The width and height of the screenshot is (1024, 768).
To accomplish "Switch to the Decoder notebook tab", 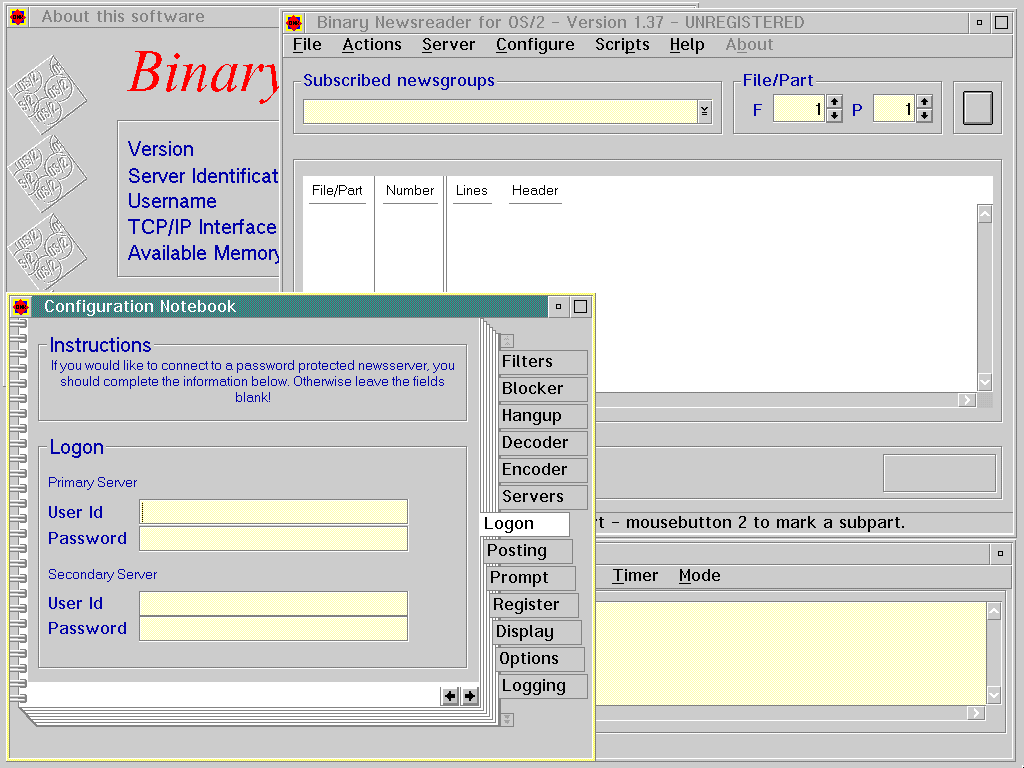I will 543,443.
